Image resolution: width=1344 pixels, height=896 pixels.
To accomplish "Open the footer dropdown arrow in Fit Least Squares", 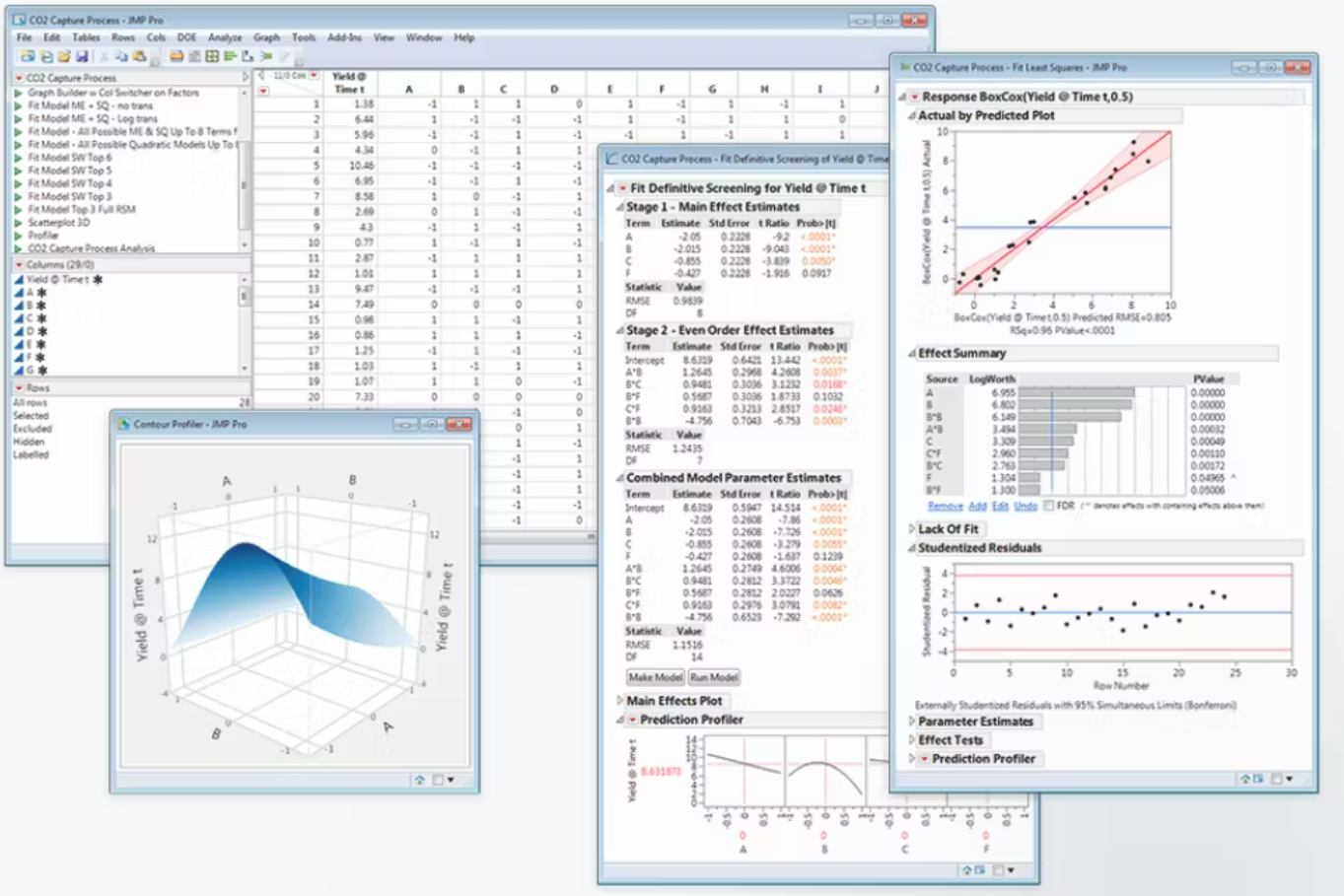I will click(1289, 779).
